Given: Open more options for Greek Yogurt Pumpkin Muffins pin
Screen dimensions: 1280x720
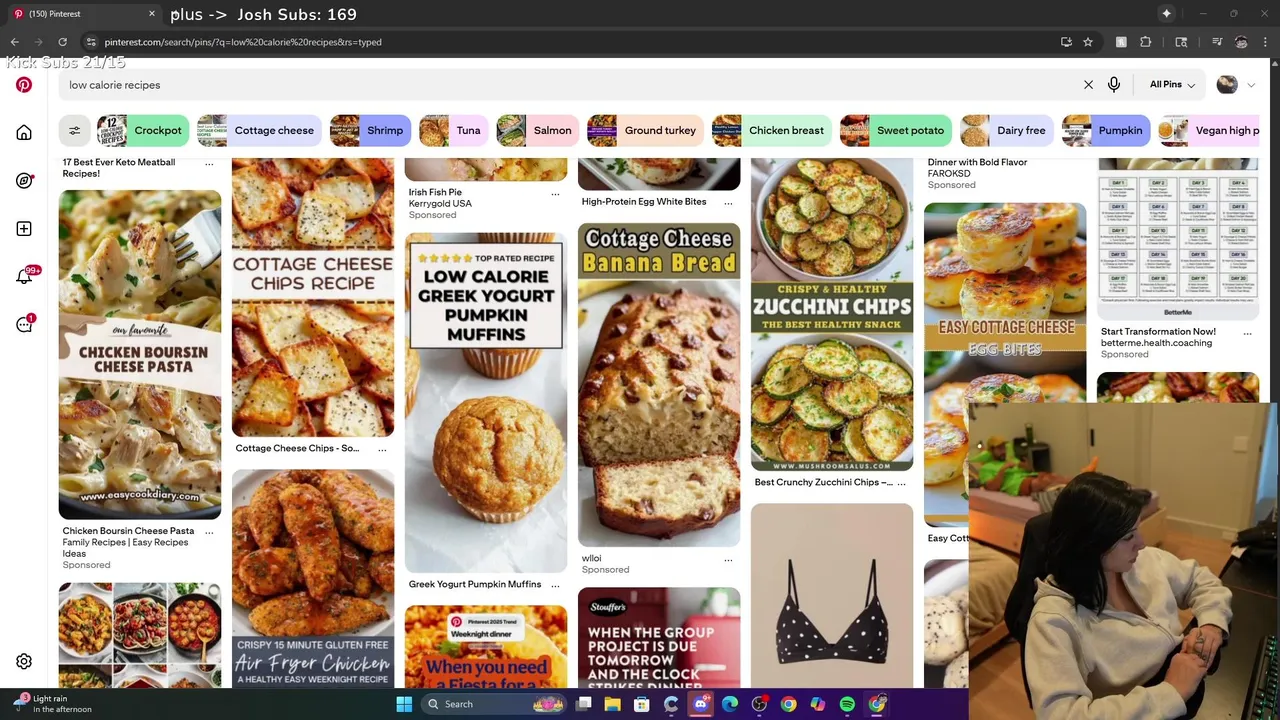Looking at the screenshot, I should 555,585.
